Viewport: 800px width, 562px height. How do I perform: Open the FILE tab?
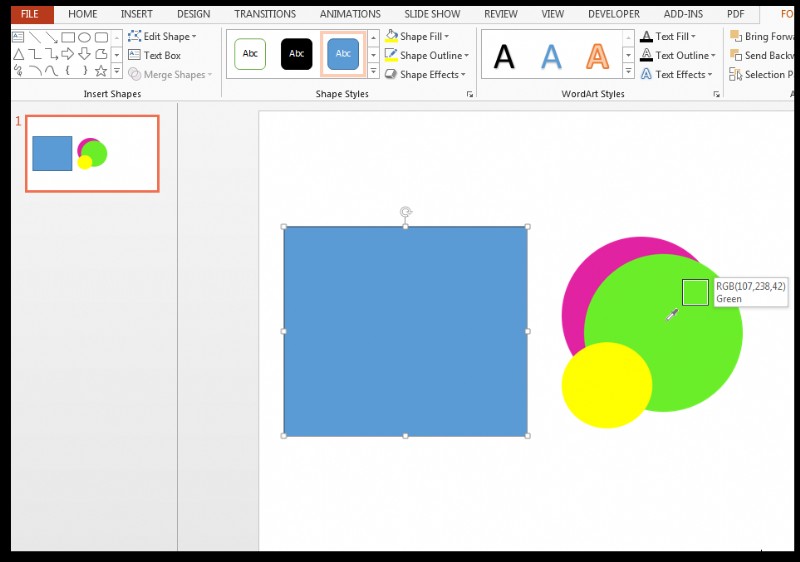pos(30,14)
